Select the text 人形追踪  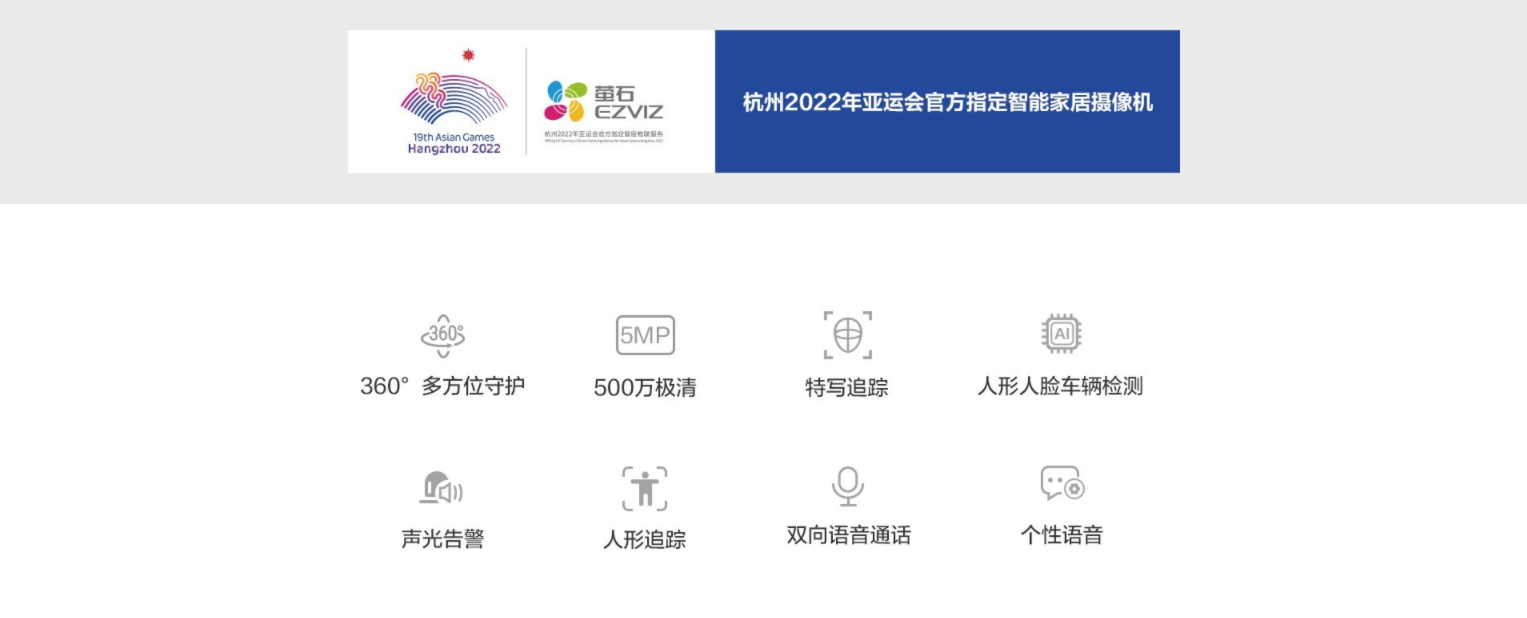(x=645, y=540)
